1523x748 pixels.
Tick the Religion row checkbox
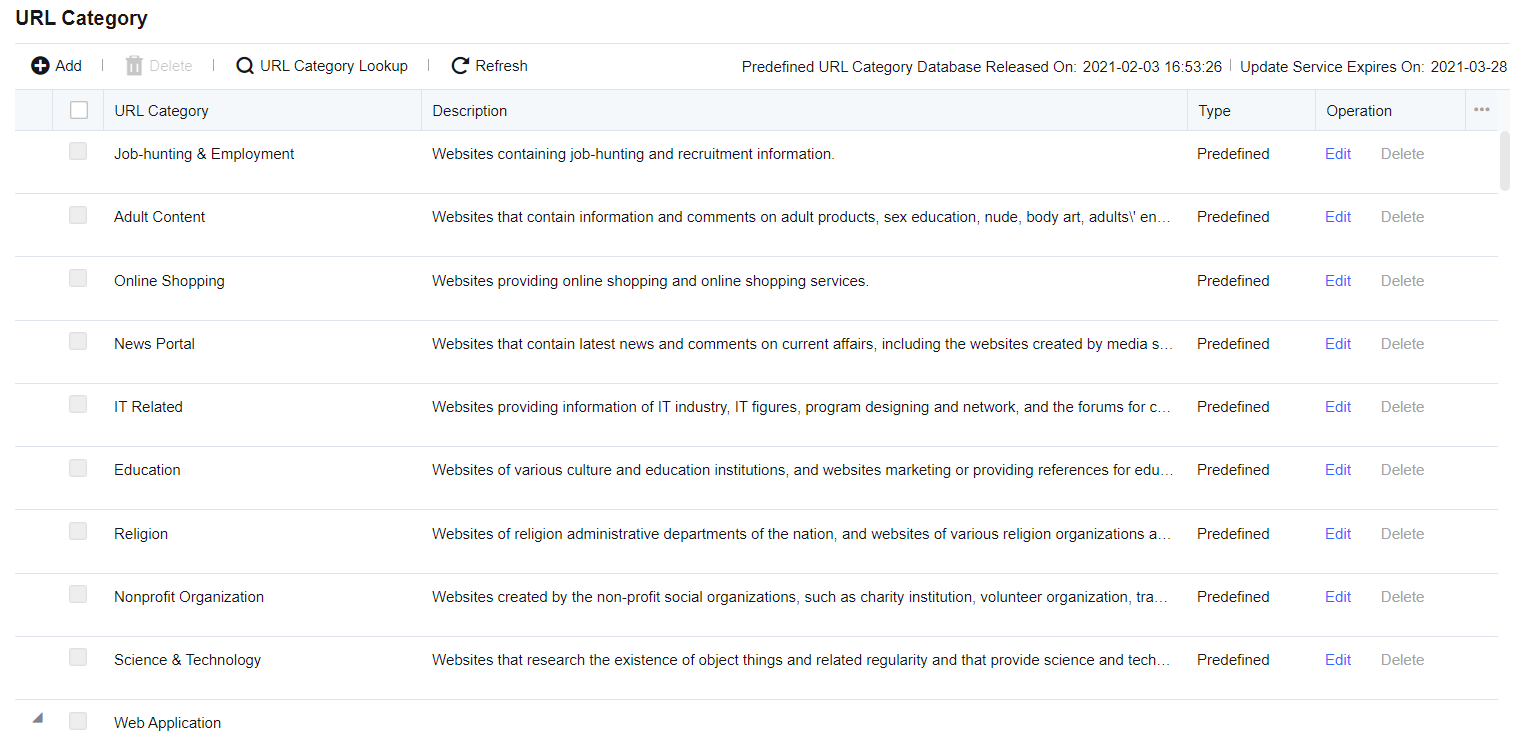(78, 532)
